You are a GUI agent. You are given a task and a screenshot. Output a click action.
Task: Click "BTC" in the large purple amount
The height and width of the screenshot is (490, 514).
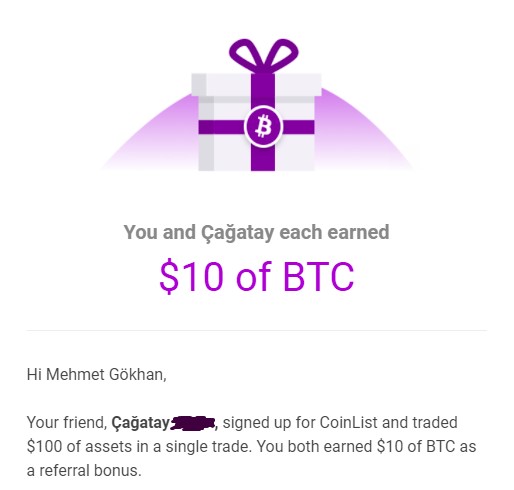tap(318, 277)
